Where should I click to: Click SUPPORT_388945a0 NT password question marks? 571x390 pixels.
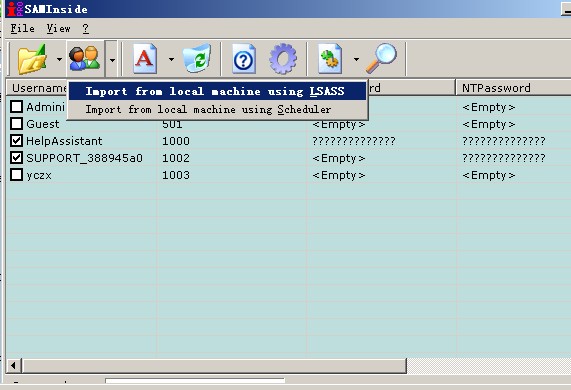coord(504,158)
